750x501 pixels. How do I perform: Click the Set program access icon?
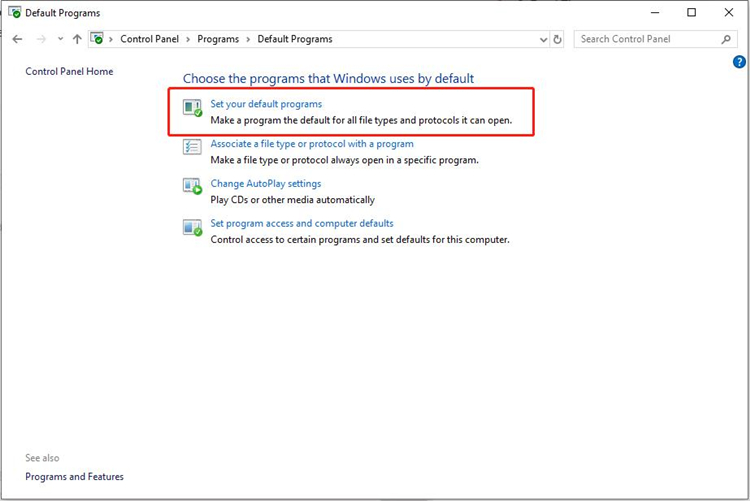[192, 228]
